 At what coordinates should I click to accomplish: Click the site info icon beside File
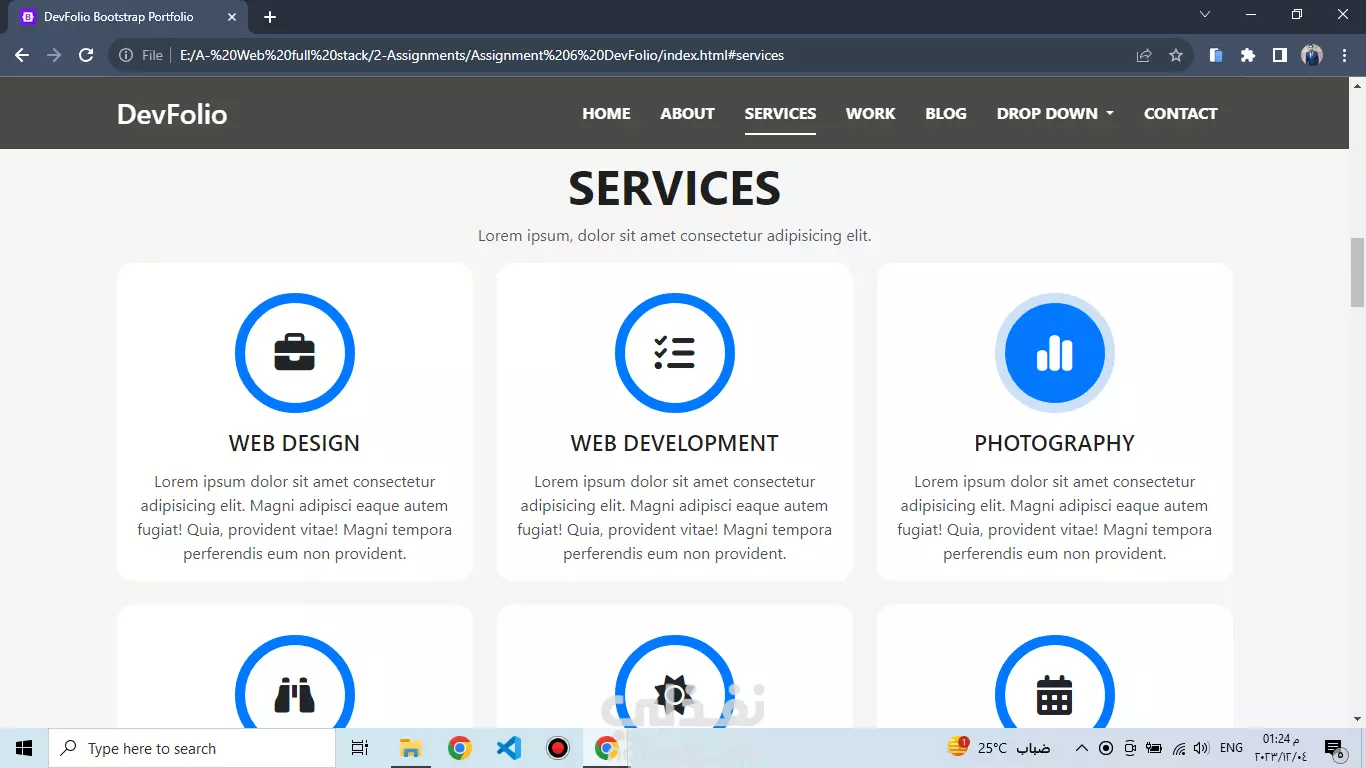click(x=126, y=55)
